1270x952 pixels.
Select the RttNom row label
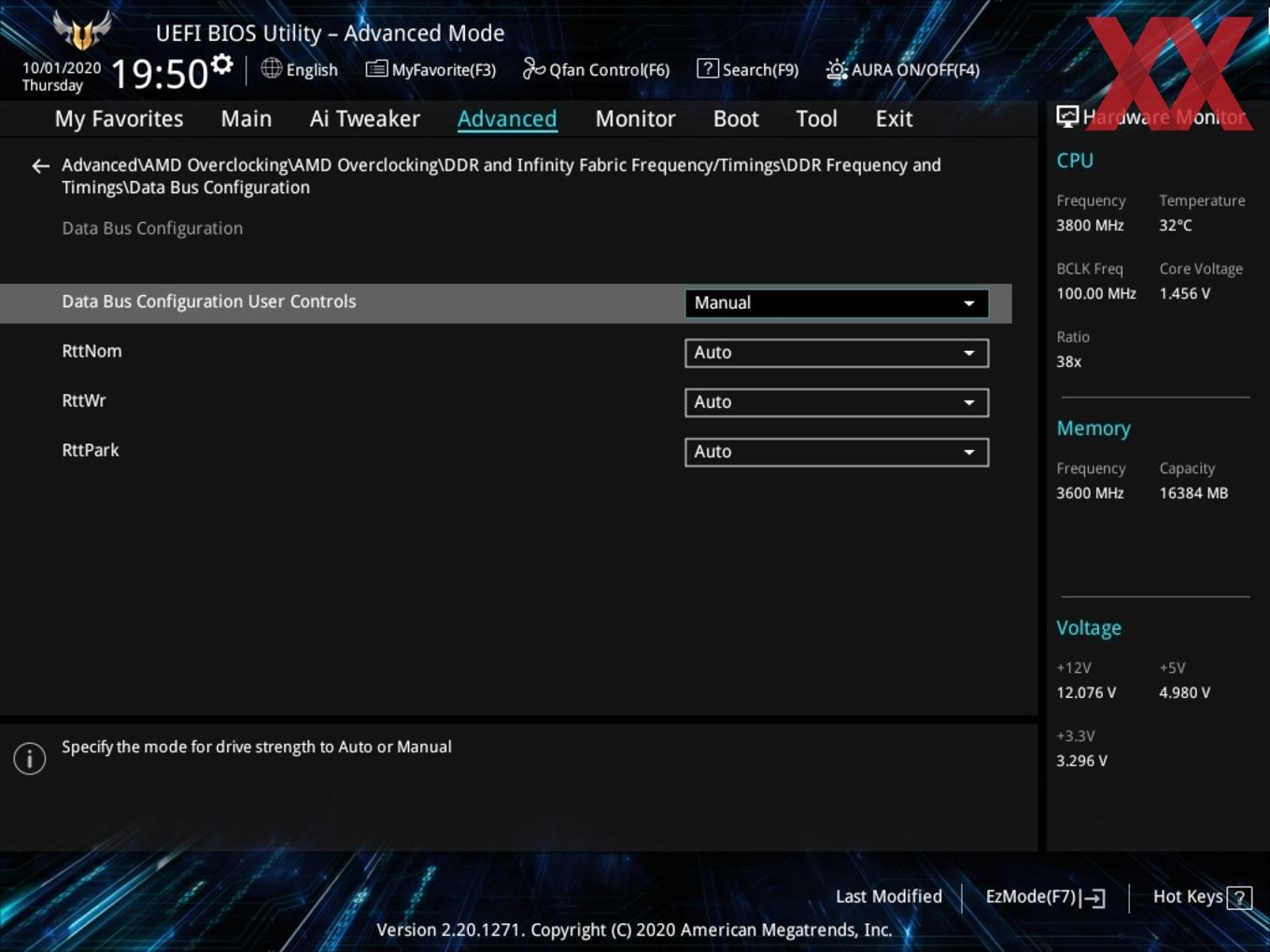(x=92, y=351)
